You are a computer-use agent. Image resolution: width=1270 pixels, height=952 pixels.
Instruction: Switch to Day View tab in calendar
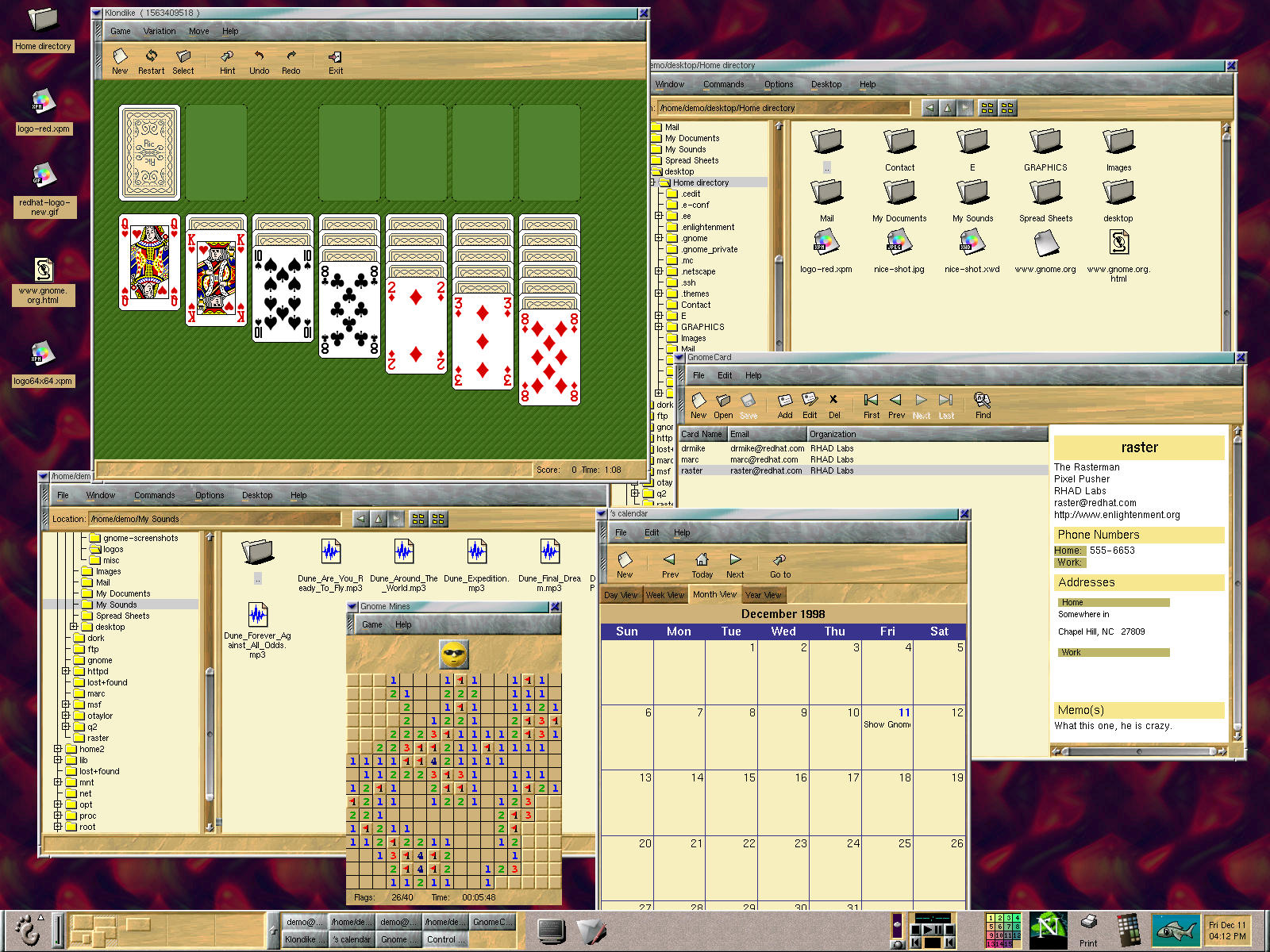tap(621, 595)
